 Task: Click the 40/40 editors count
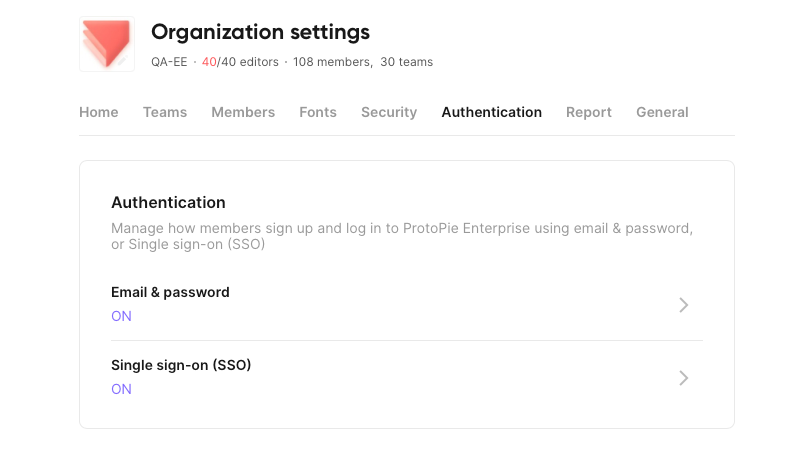[240, 62]
